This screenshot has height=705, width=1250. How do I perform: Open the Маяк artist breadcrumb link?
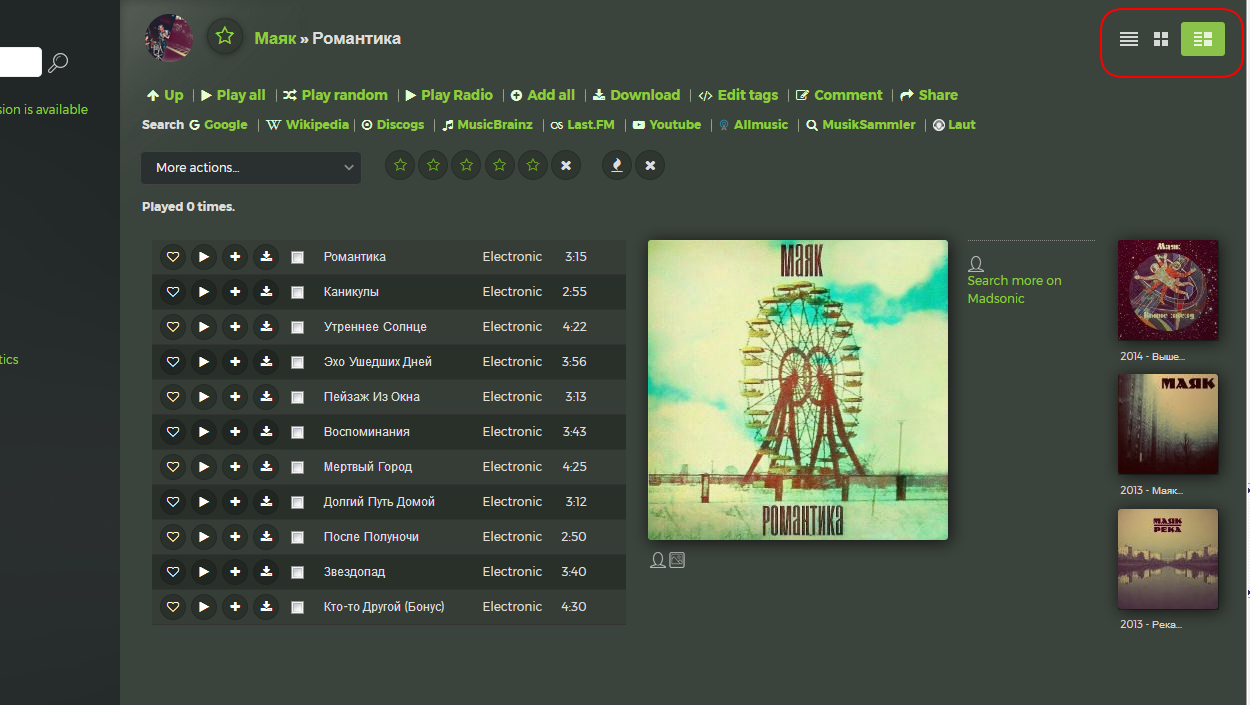click(x=275, y=38)
